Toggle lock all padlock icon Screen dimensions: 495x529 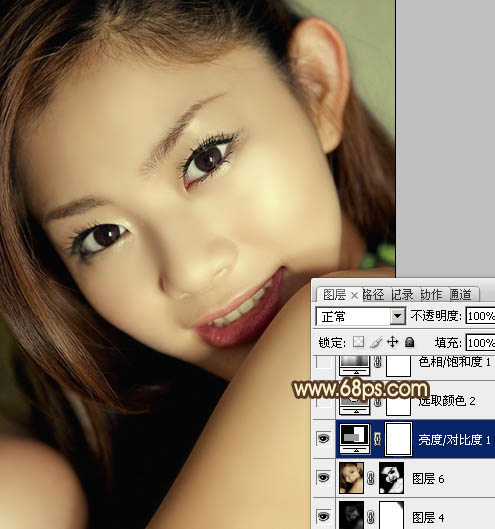[409, 342]
